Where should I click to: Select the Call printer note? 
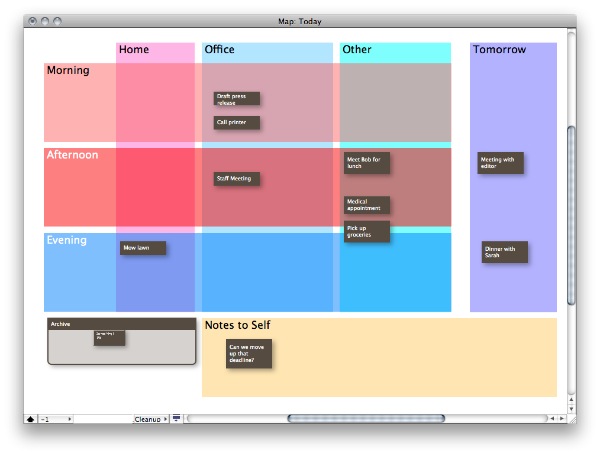tap(236, 123)
